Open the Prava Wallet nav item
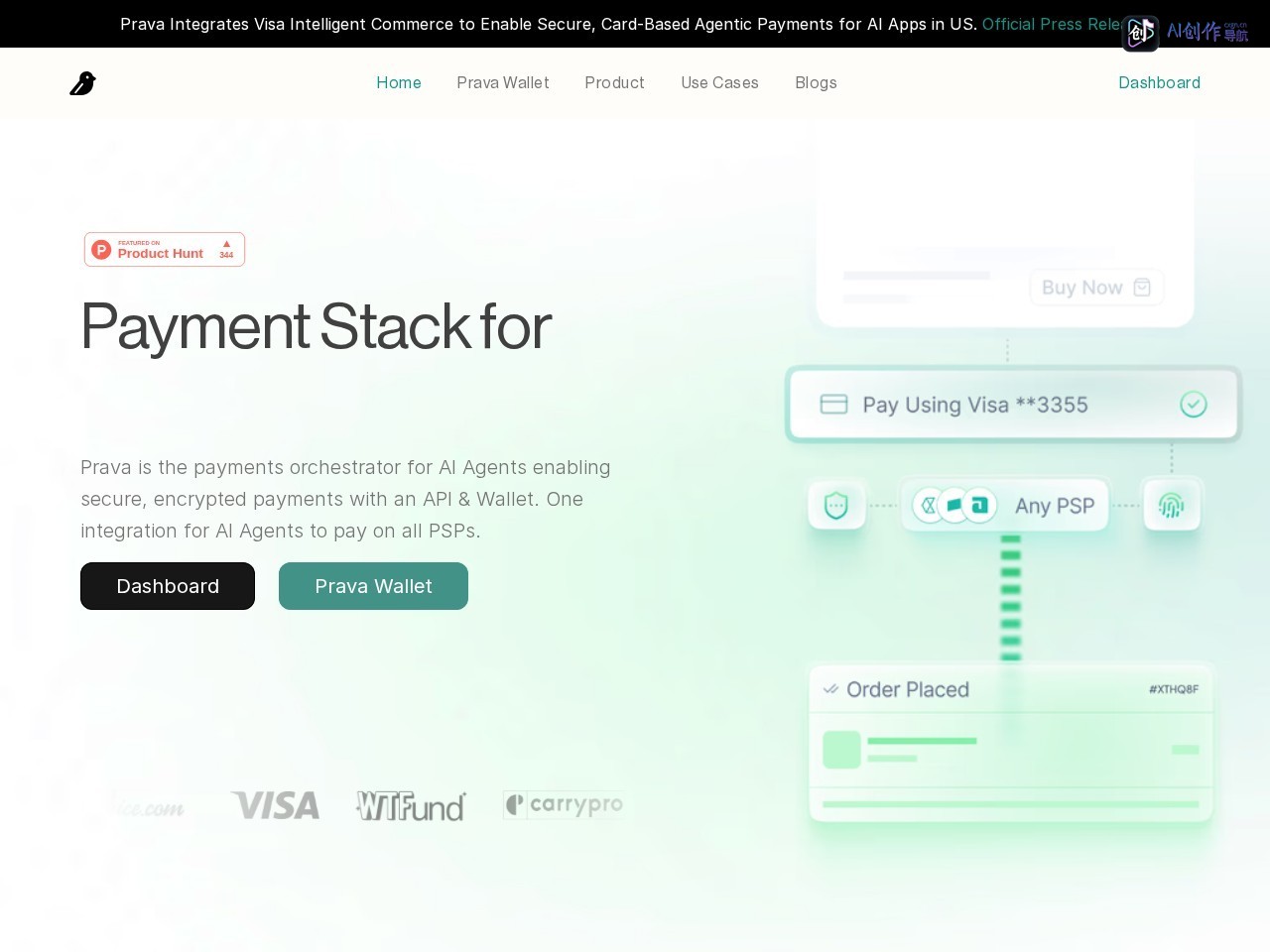 pos(503,83)
